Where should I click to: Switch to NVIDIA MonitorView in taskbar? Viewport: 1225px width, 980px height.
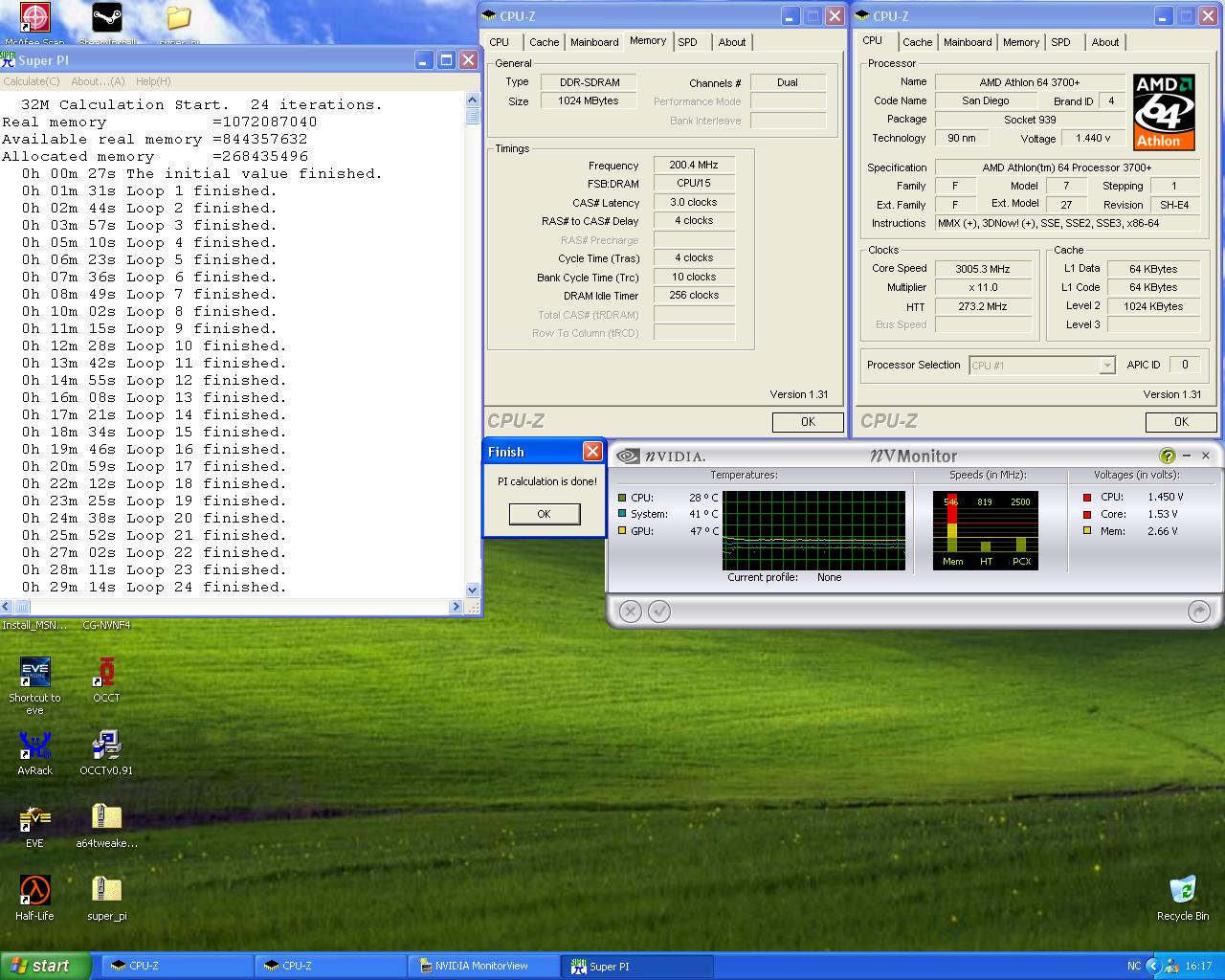481,966
